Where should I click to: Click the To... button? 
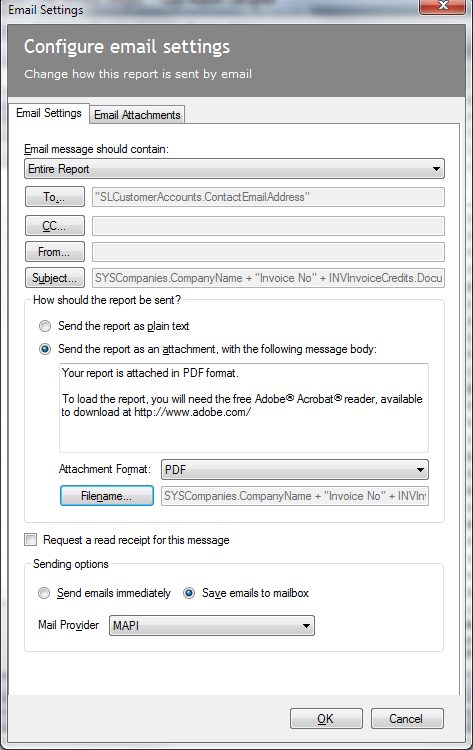(55, 197)
